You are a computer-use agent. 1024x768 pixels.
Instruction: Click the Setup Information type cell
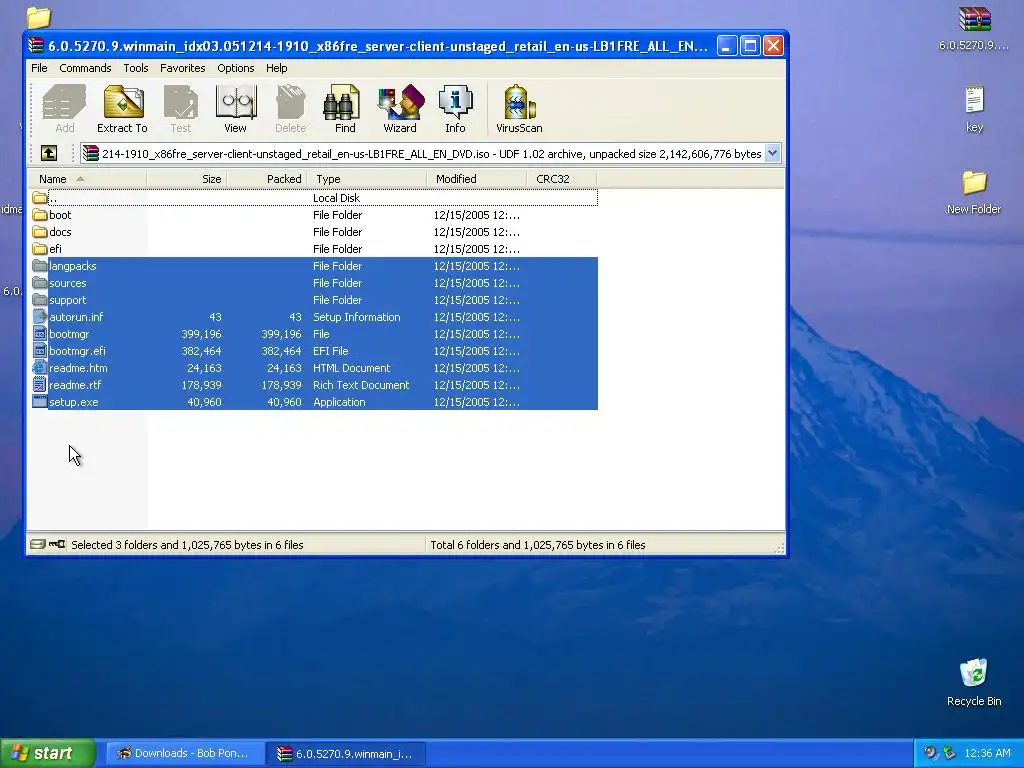point(357,317)
